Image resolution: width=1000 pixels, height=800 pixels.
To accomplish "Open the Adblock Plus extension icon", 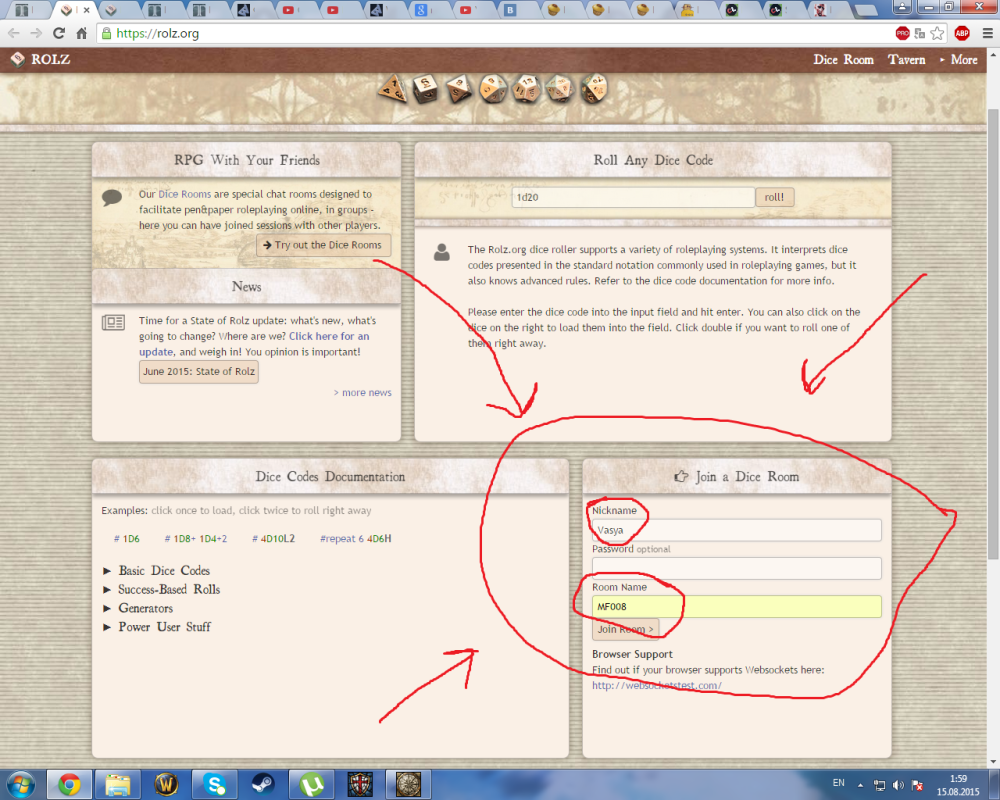I will [x=962, y=33].
